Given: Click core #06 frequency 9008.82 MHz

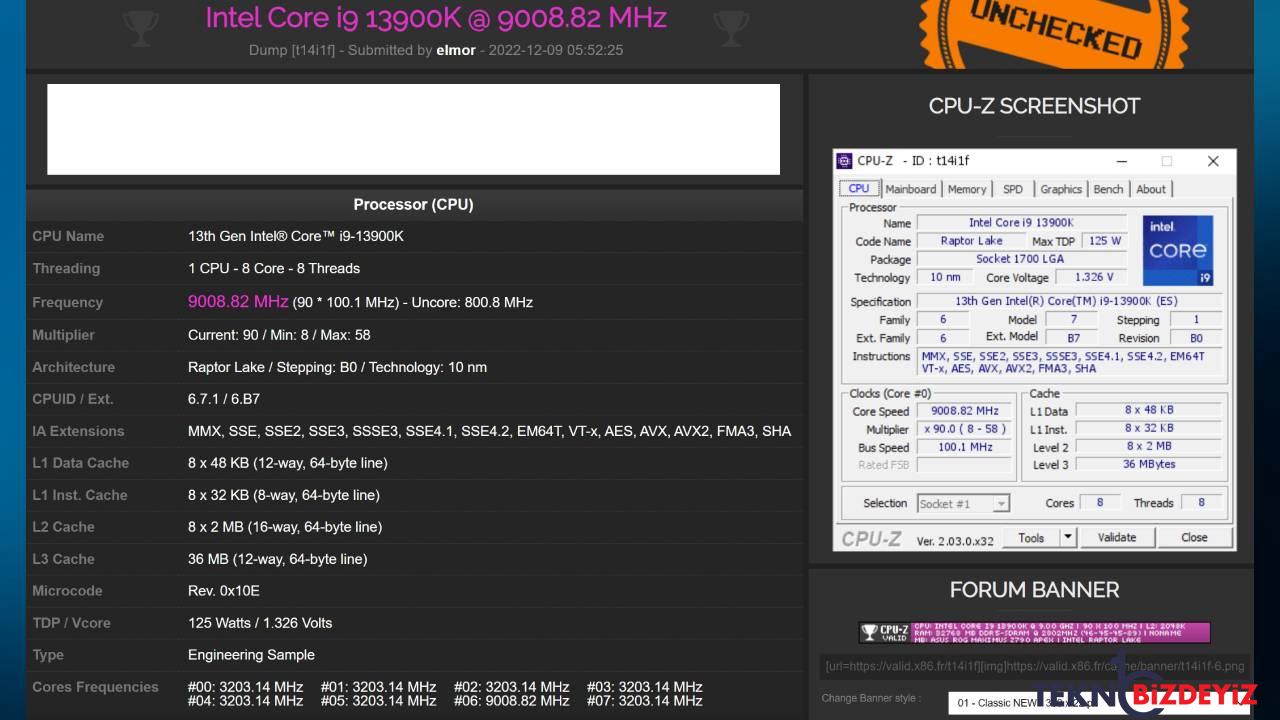Looking at the screenshot, I should (x=512, y=701).
